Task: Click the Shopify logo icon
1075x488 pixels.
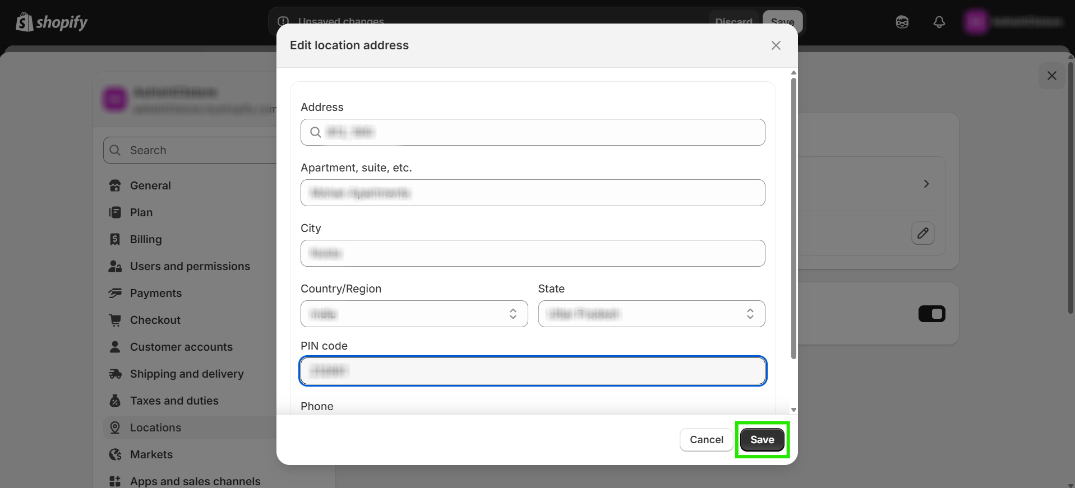Action: [25, 22]
